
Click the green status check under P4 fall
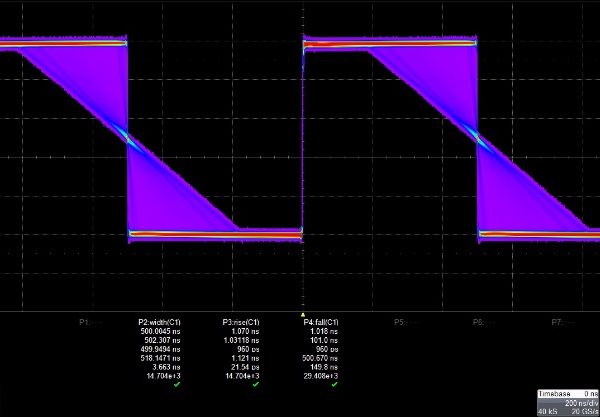click(335, 384)
